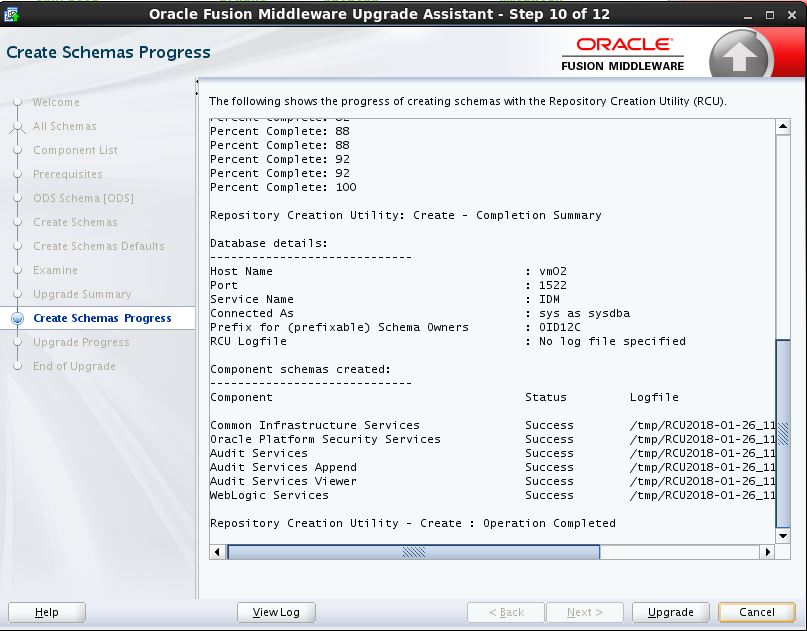This screenshot has height=631, width=807.
Task: Click the Back button
Action: click(506, 612)
